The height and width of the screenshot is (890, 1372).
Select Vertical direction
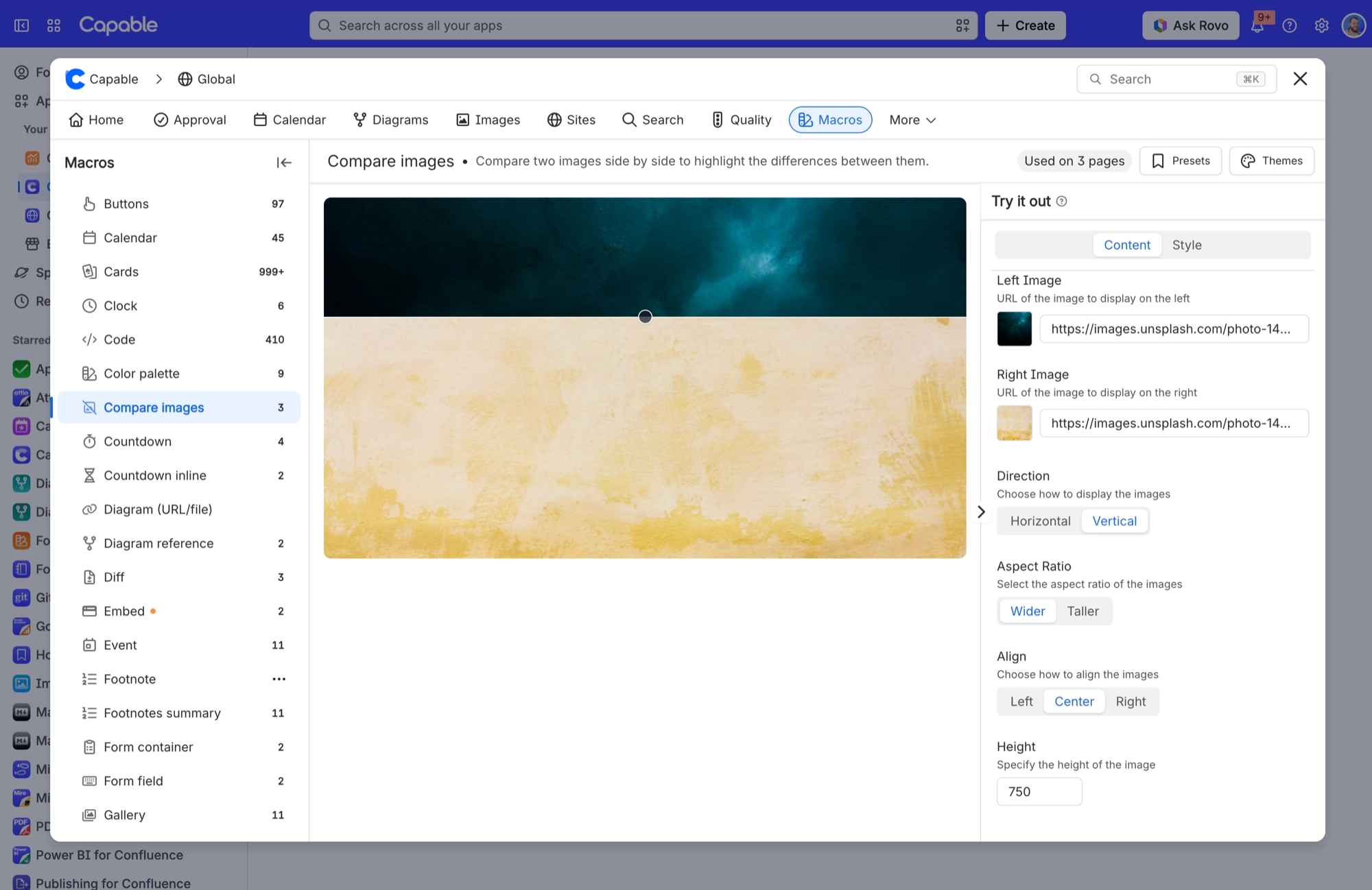pos(1114,521)
